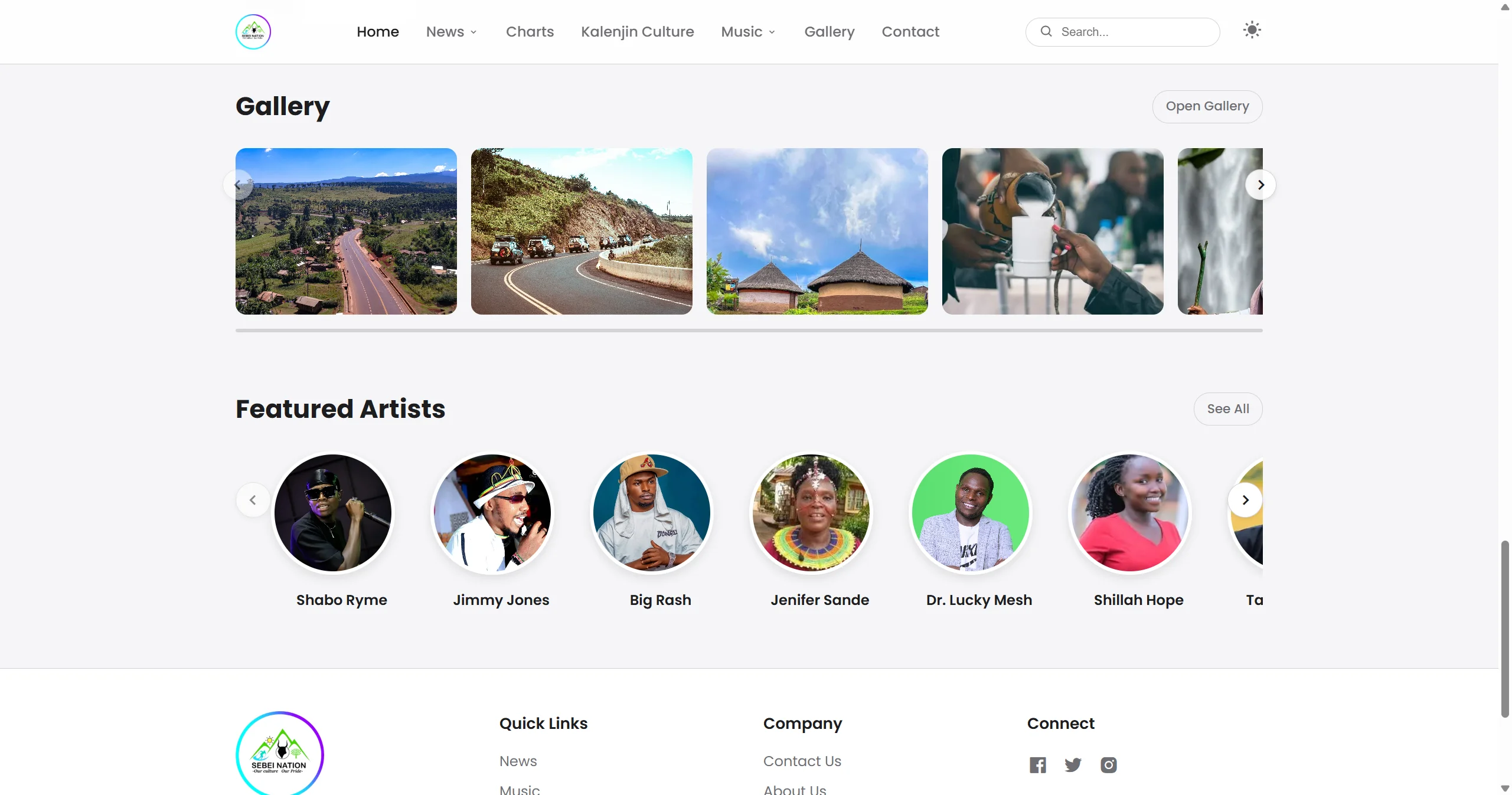
Task: Expand the News dropdown menu
Action: pyautogui.click(x=452, y=32)
